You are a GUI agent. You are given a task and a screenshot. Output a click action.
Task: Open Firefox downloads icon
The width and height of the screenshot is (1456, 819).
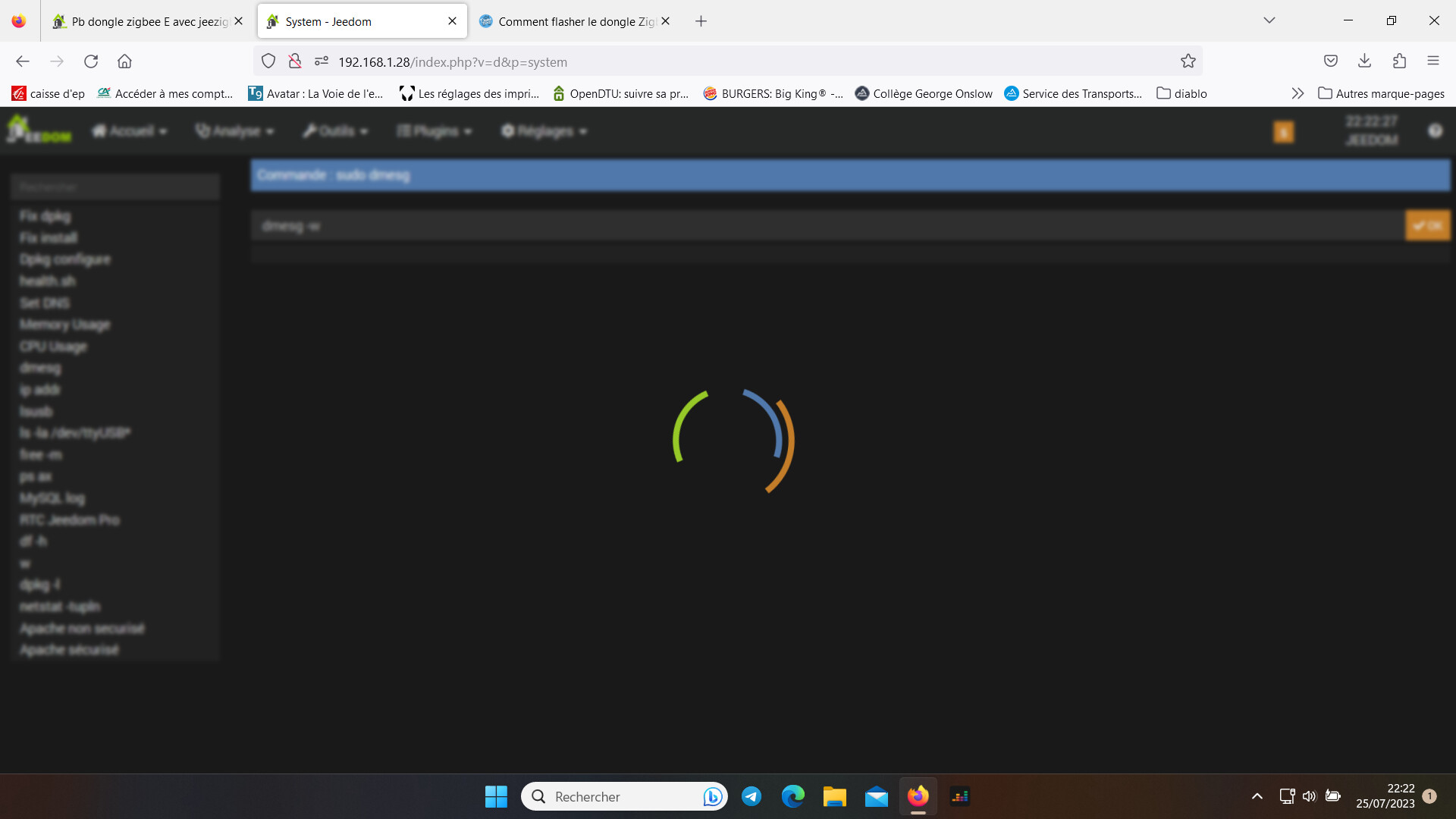1364,61
